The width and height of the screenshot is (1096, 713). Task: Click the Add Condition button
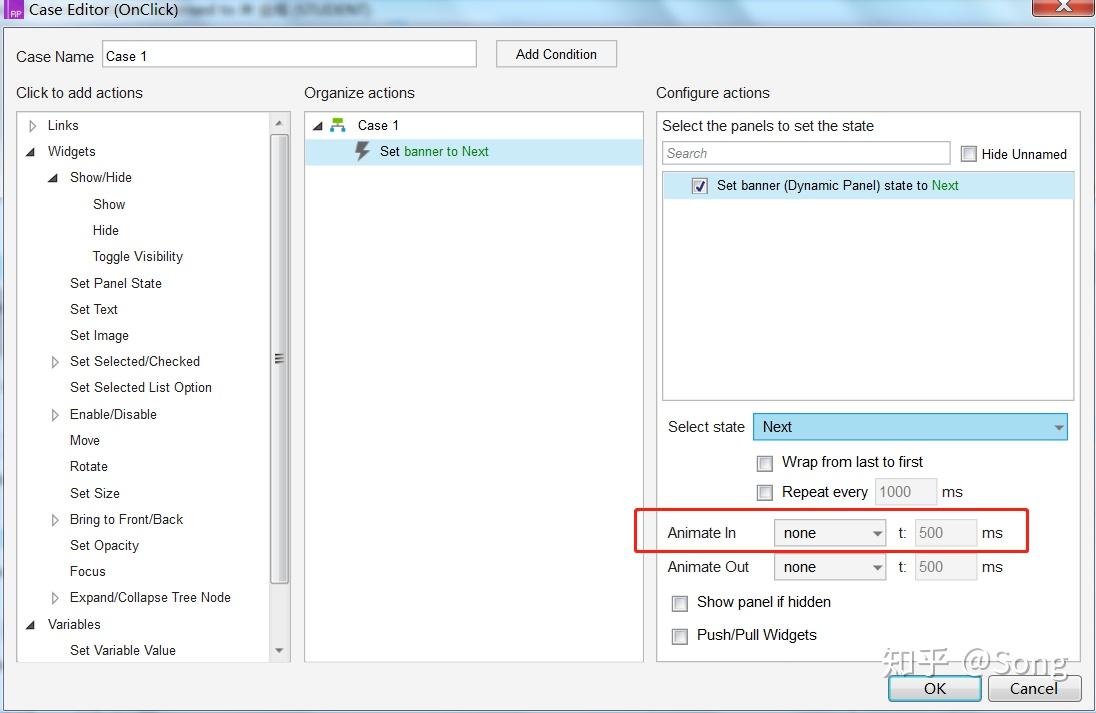point(556,55)
